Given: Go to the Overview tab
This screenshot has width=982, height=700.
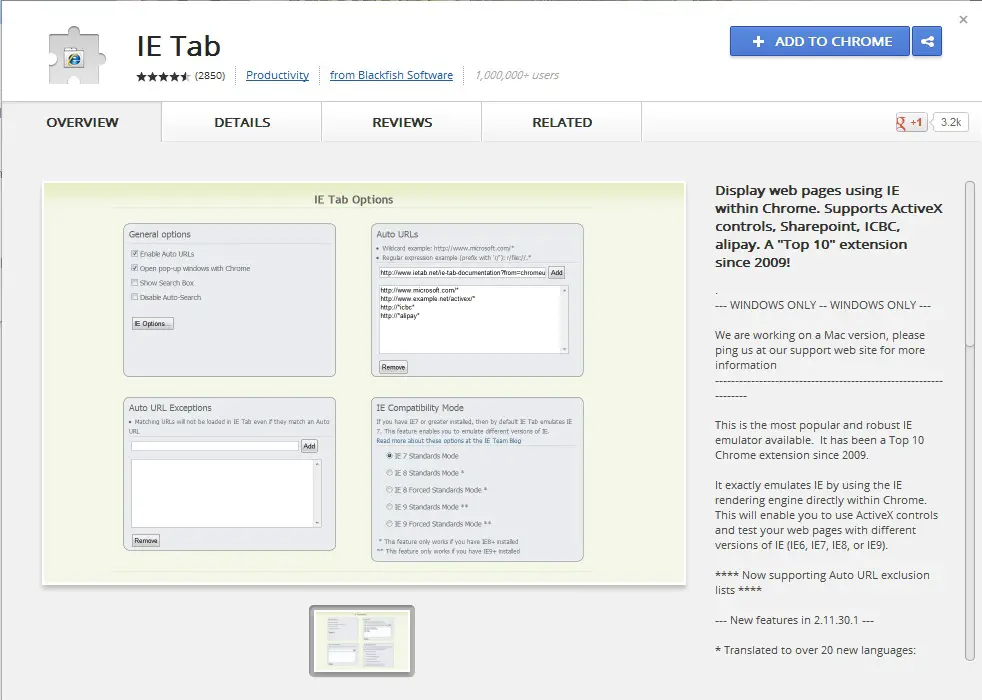Looking at the screenshot, I should 82,123.
